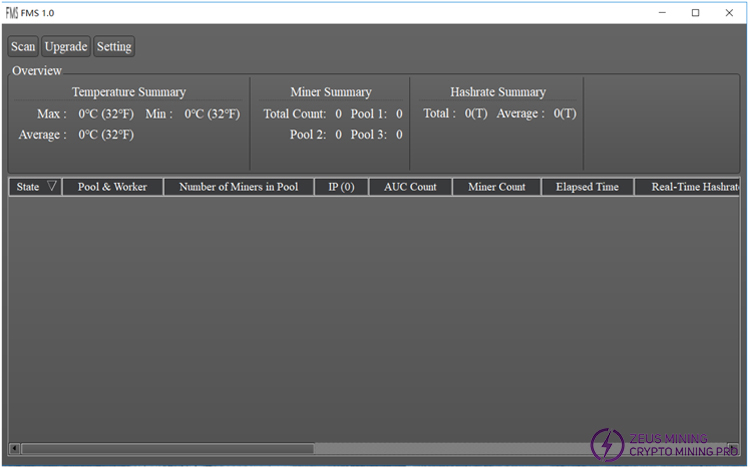Click the horizontal scrollbar thumb
Screen dimensions: 750x467
coord(166,448)
